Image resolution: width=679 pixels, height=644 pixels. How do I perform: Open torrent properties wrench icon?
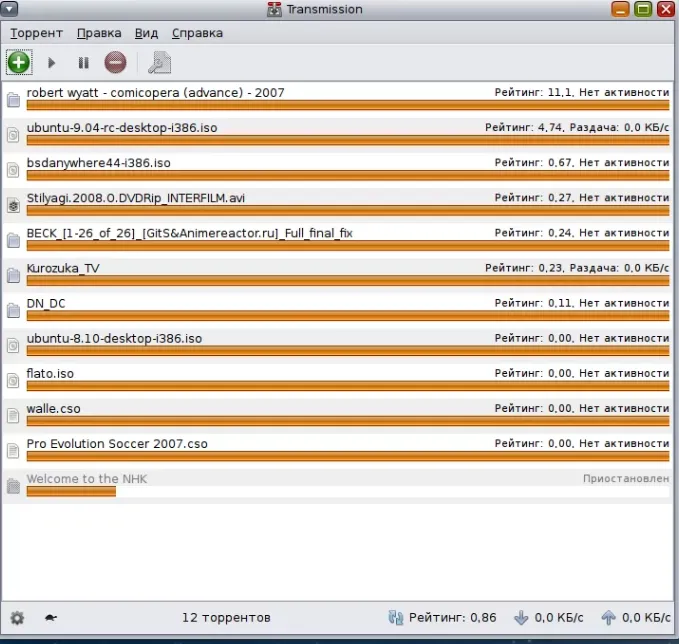160,63
